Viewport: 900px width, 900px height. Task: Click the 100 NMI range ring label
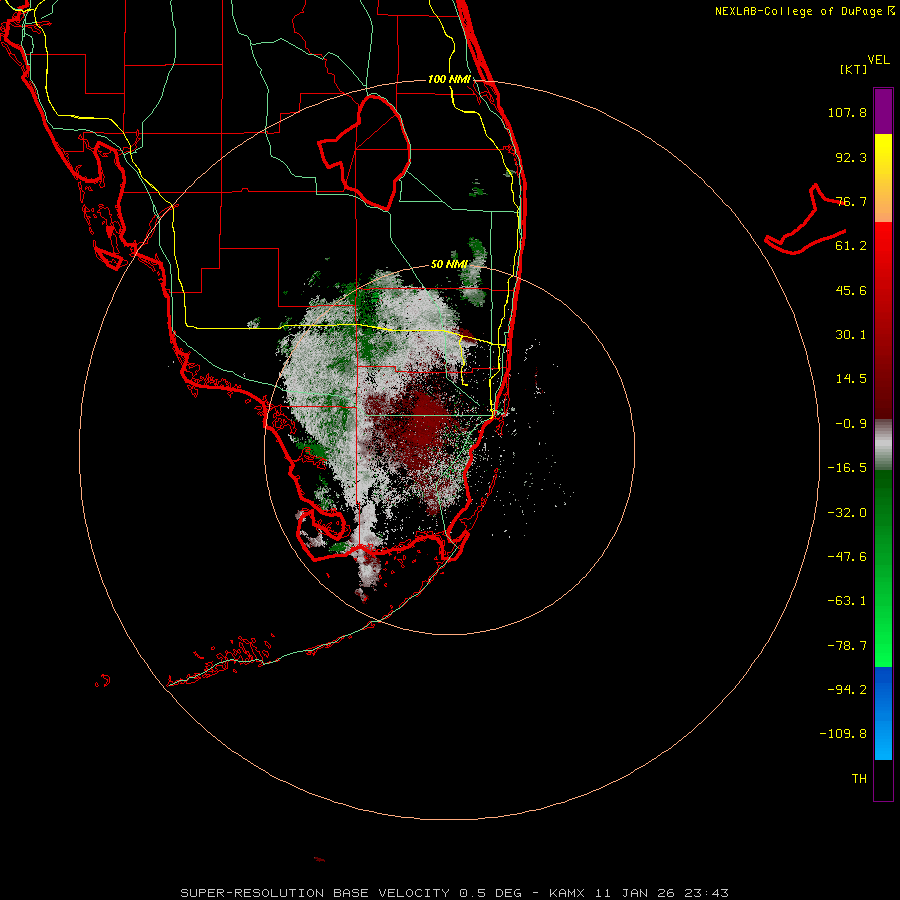[x=449, y=79]
